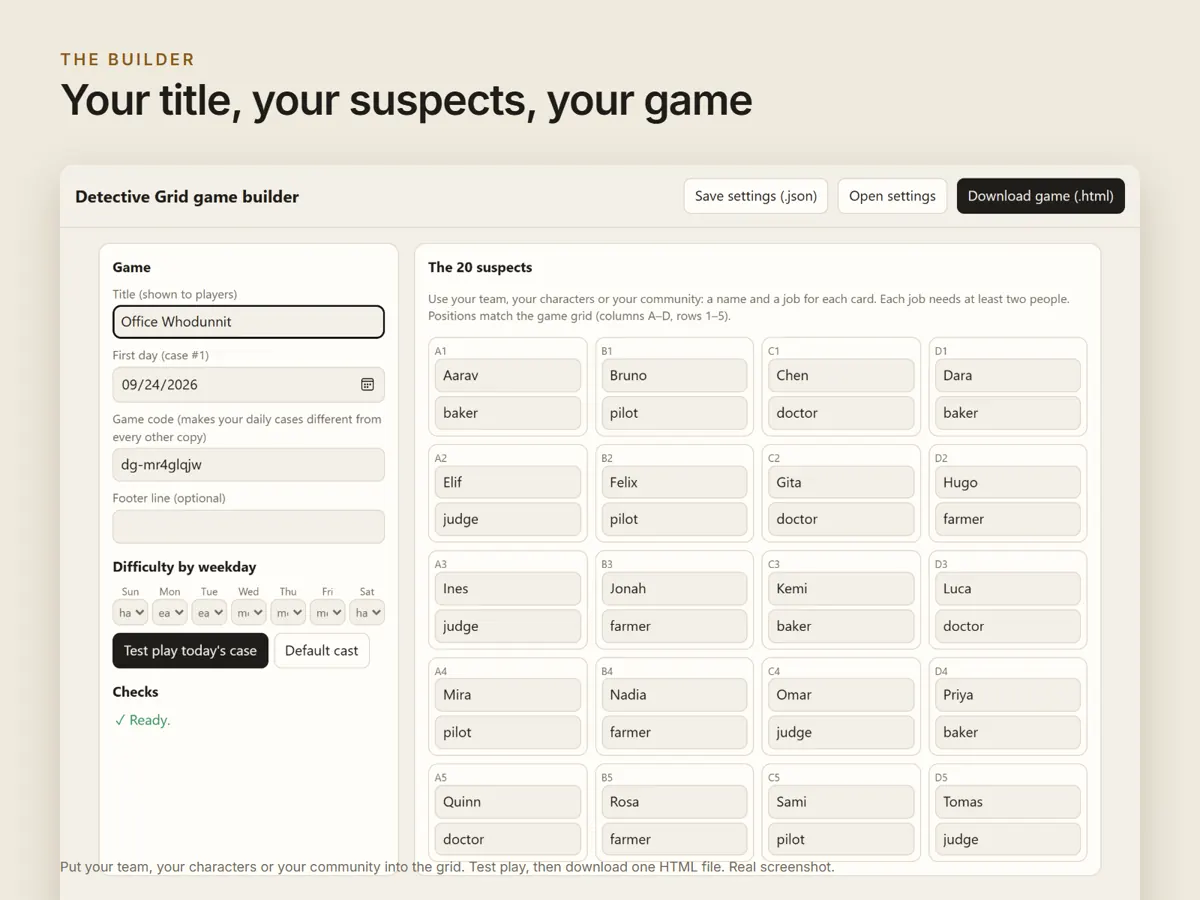Viewport: 1200px width, 900px height.
Task: Expand the Monday difficulty dropdown
Action: pyautogui.click(x=170, y=612)
